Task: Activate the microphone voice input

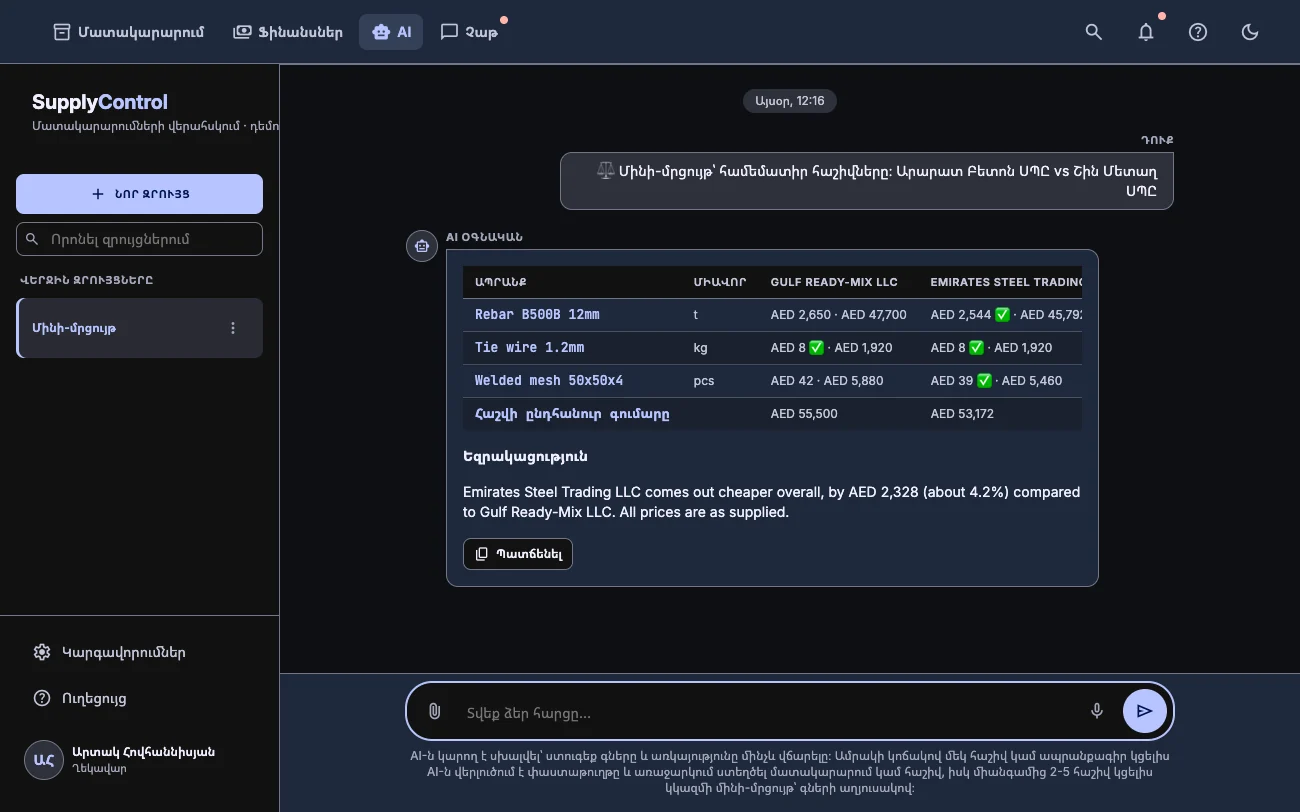Action: click(1097, 711)
